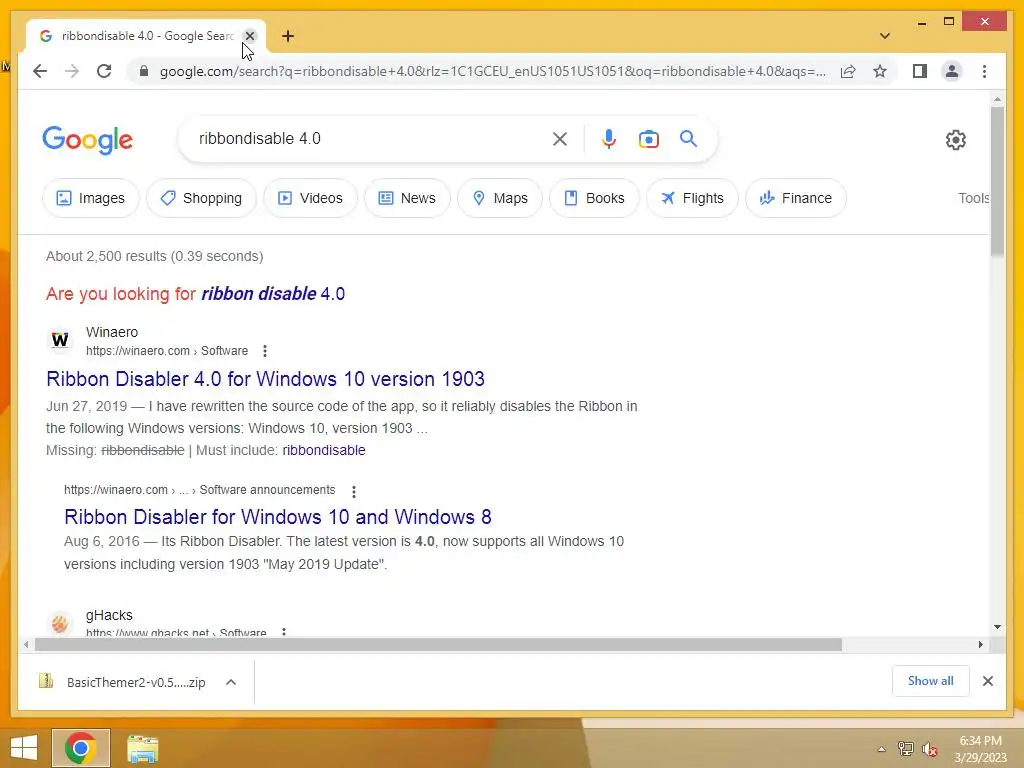Screen dimensions: 1024x768
Task: Close the downloads bar
Action: click(987, 681)
